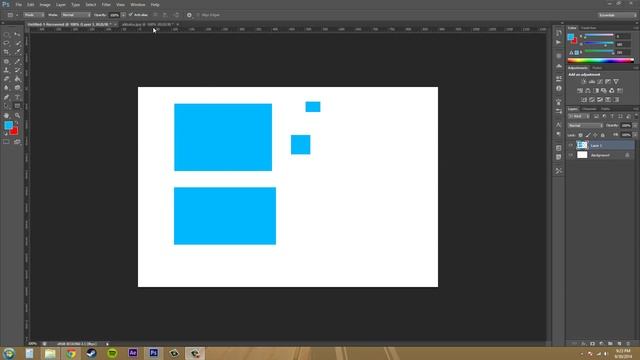Select the Spot Healing Brush tool
The width and height of the screenshot is (640, 360).
pyautogui.click(x=6, y=61)
